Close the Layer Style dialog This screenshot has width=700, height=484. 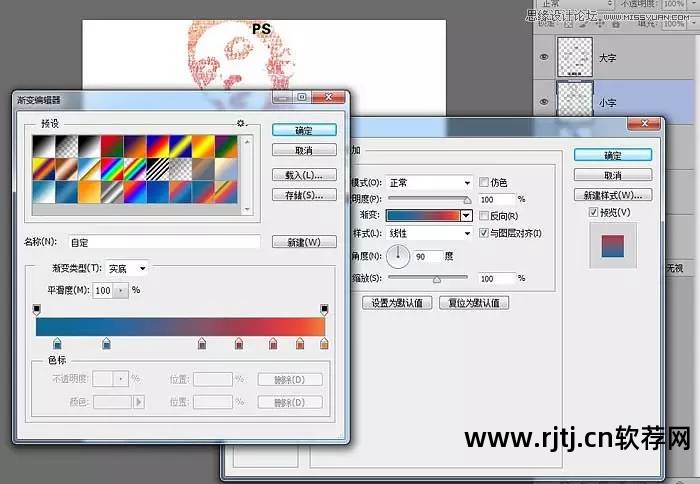click(x=644, y=124)
